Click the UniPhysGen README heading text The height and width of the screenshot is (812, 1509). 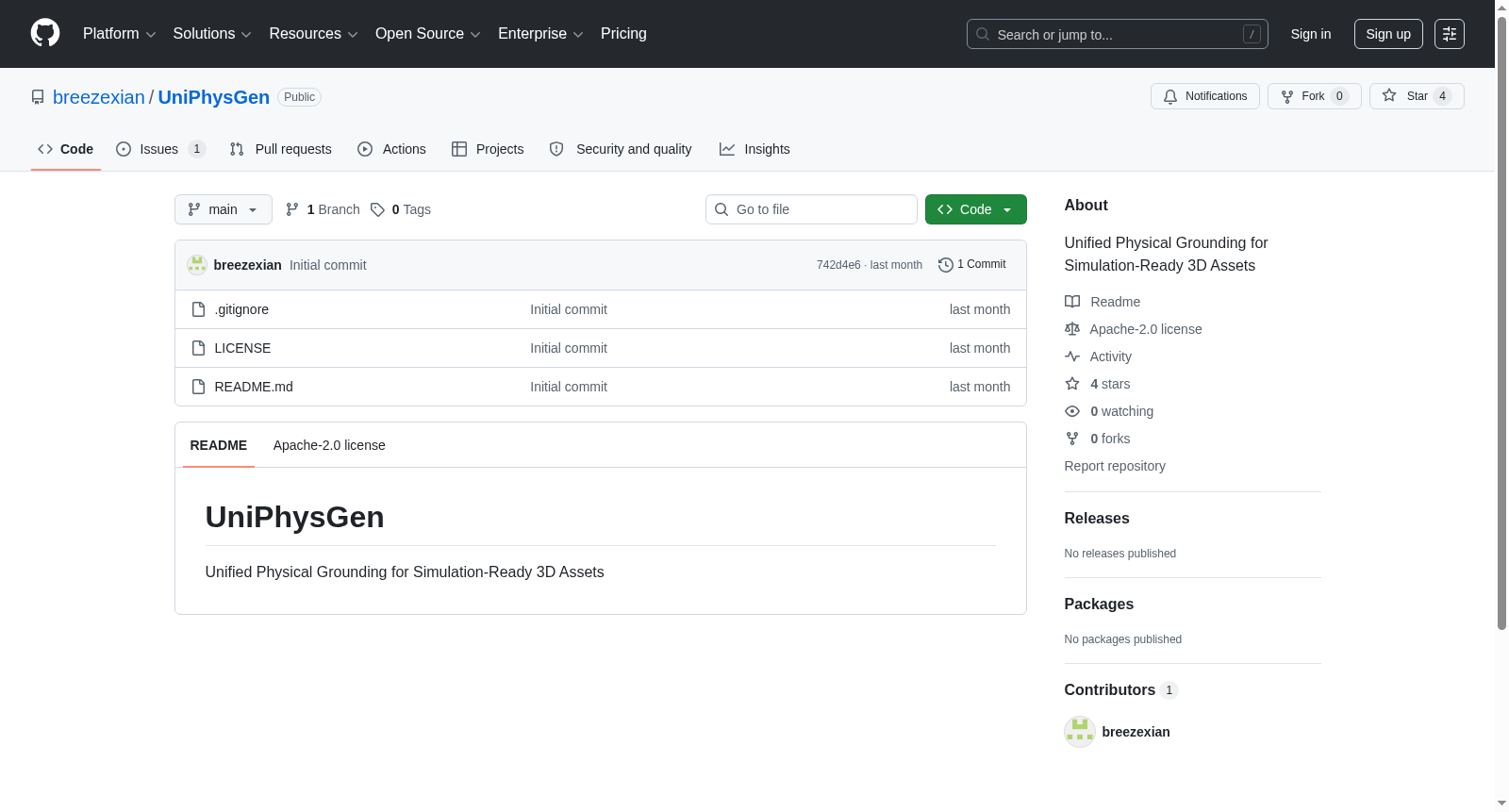point(294,517)
